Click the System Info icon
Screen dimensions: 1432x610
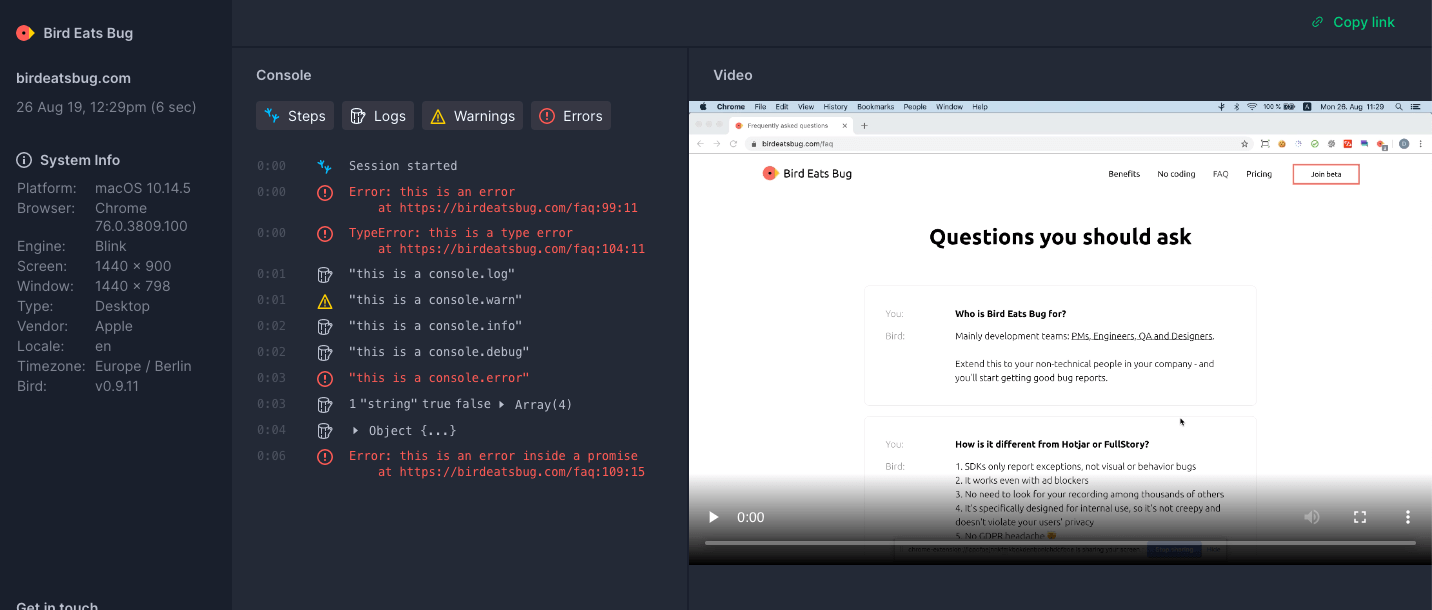click(24, 160)
